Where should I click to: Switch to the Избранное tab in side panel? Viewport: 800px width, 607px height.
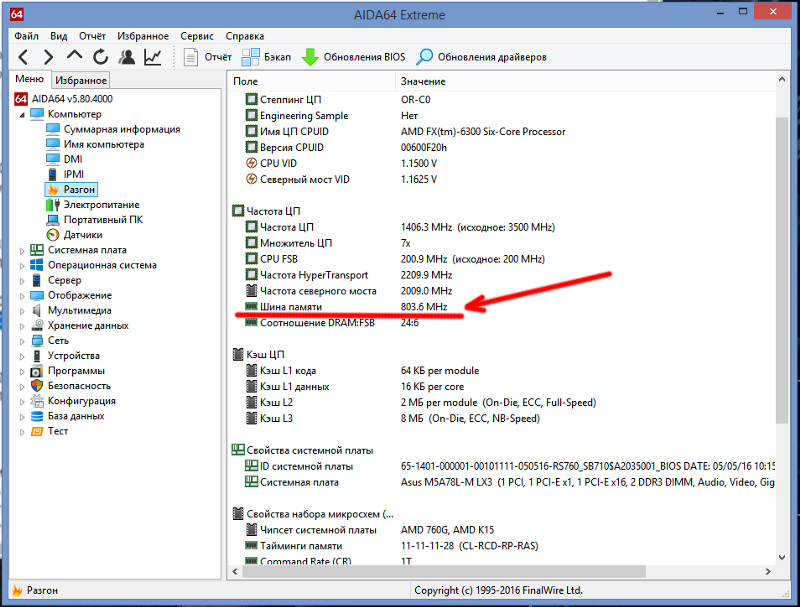click(81, 80)
